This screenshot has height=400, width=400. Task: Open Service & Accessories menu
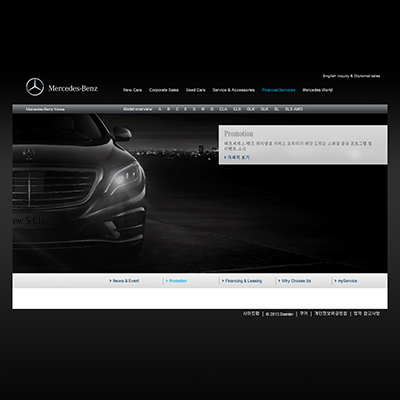pyautogui.click(x=234, y=90)
